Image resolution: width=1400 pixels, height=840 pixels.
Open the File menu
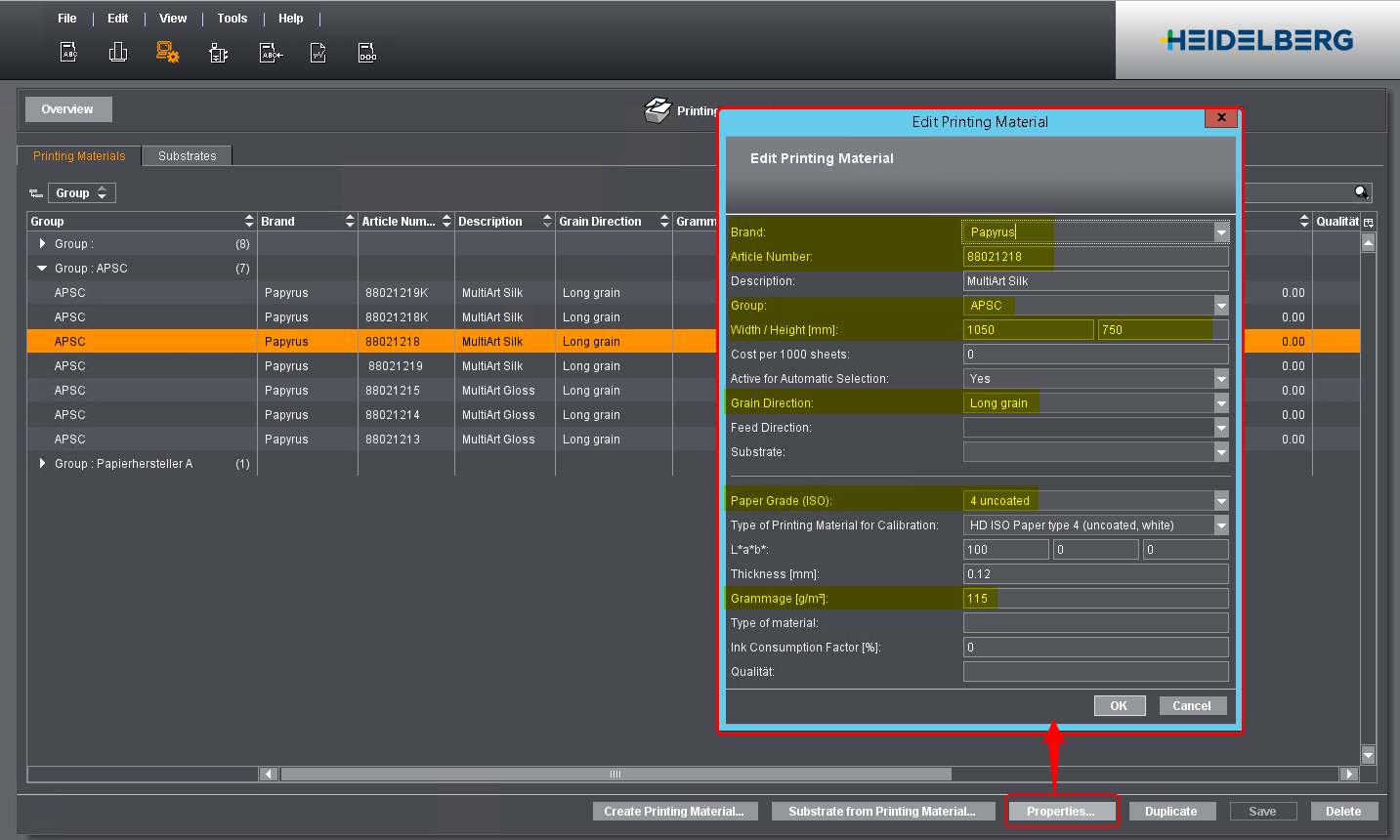click(67, 19)
